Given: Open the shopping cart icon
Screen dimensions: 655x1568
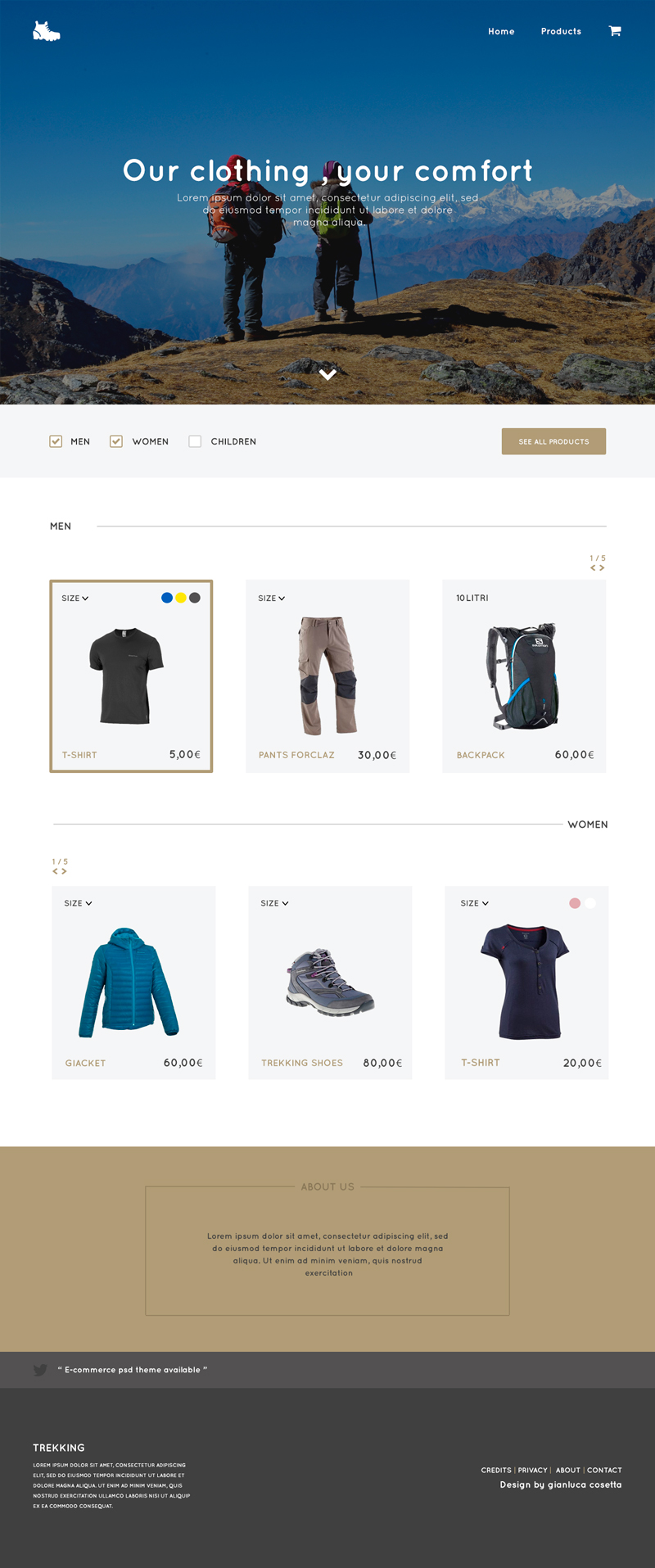Looking at the screenshot, I should click(615, 31).
